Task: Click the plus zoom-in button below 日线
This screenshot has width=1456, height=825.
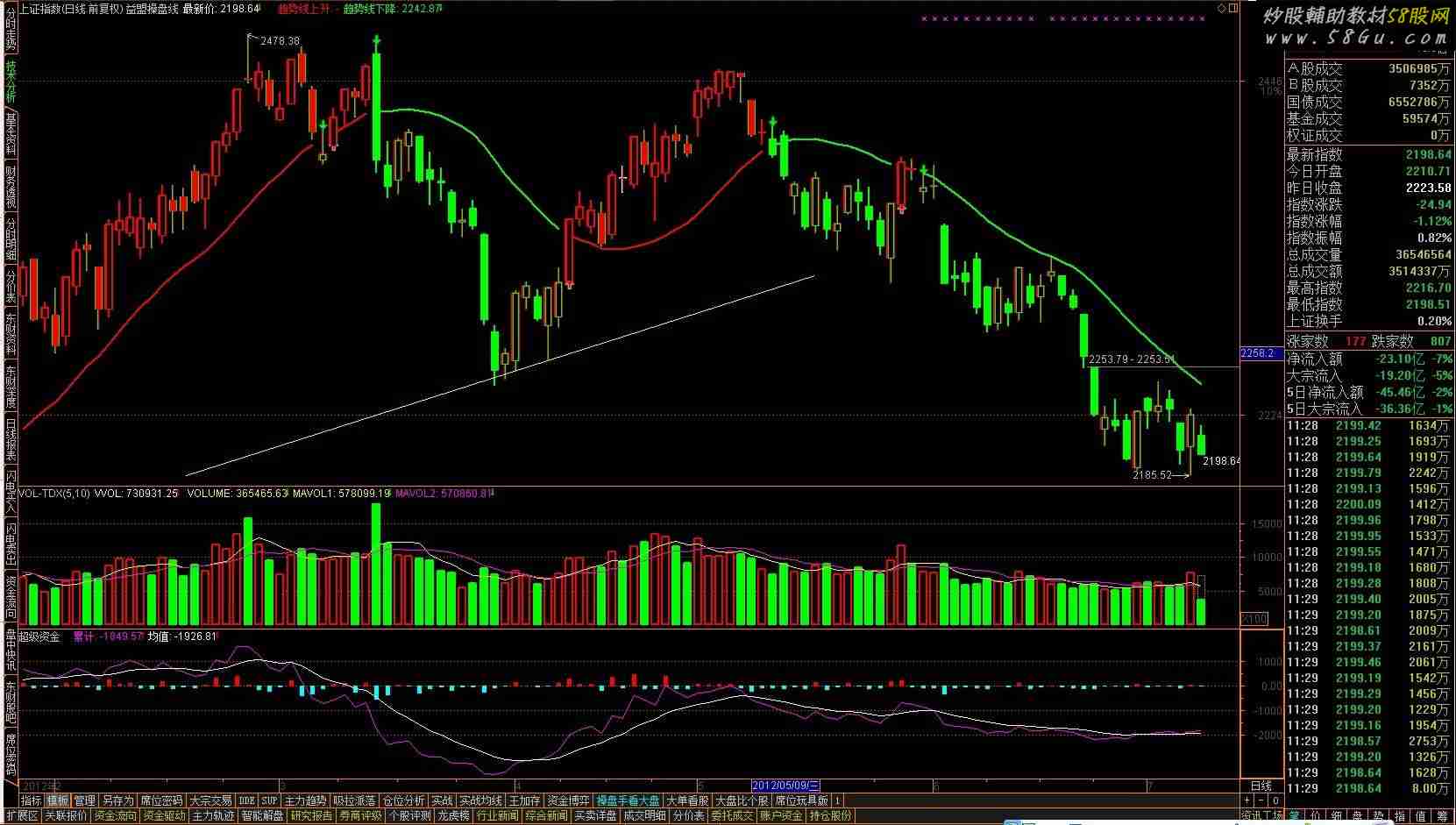Action: click(1248, 800)
